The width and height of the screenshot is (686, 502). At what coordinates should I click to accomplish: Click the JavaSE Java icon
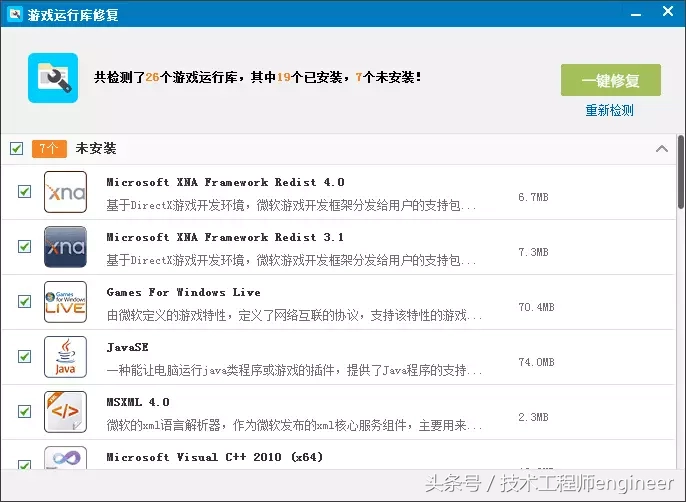click(x=66, y=357)
